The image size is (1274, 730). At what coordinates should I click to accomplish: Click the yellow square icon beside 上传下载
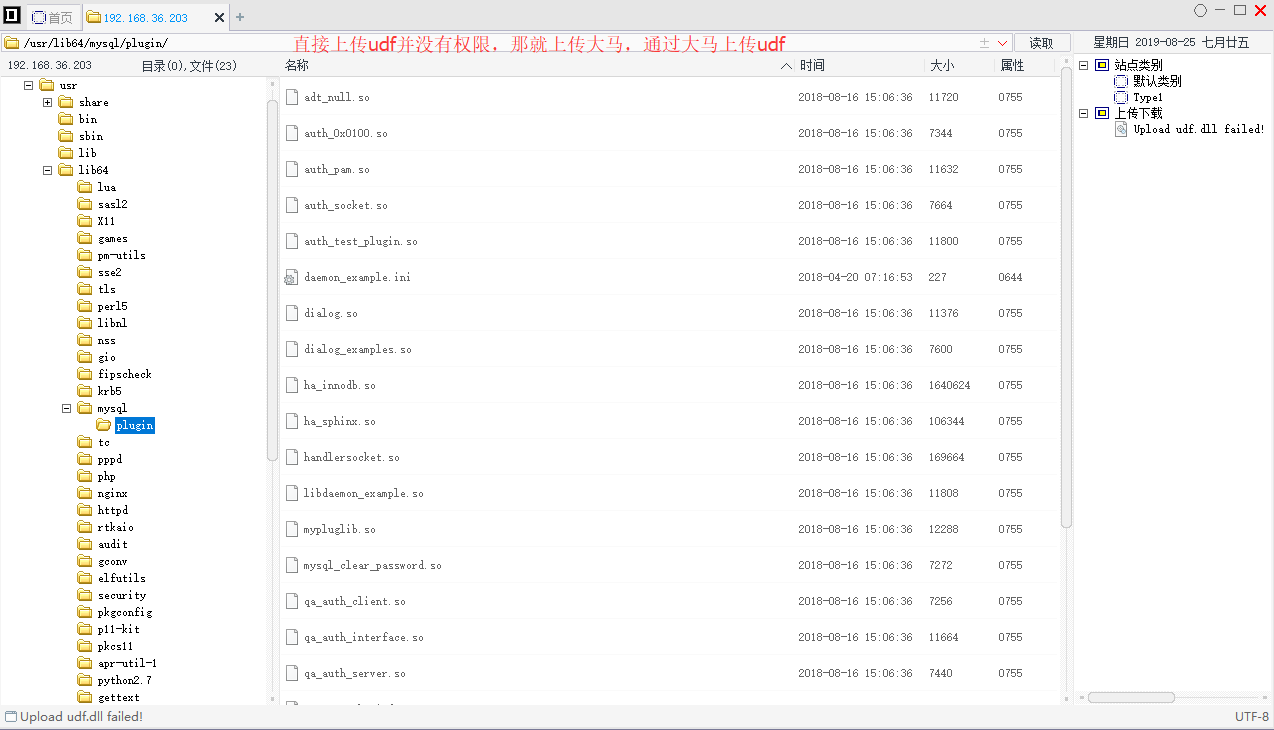coord(1102,113)
